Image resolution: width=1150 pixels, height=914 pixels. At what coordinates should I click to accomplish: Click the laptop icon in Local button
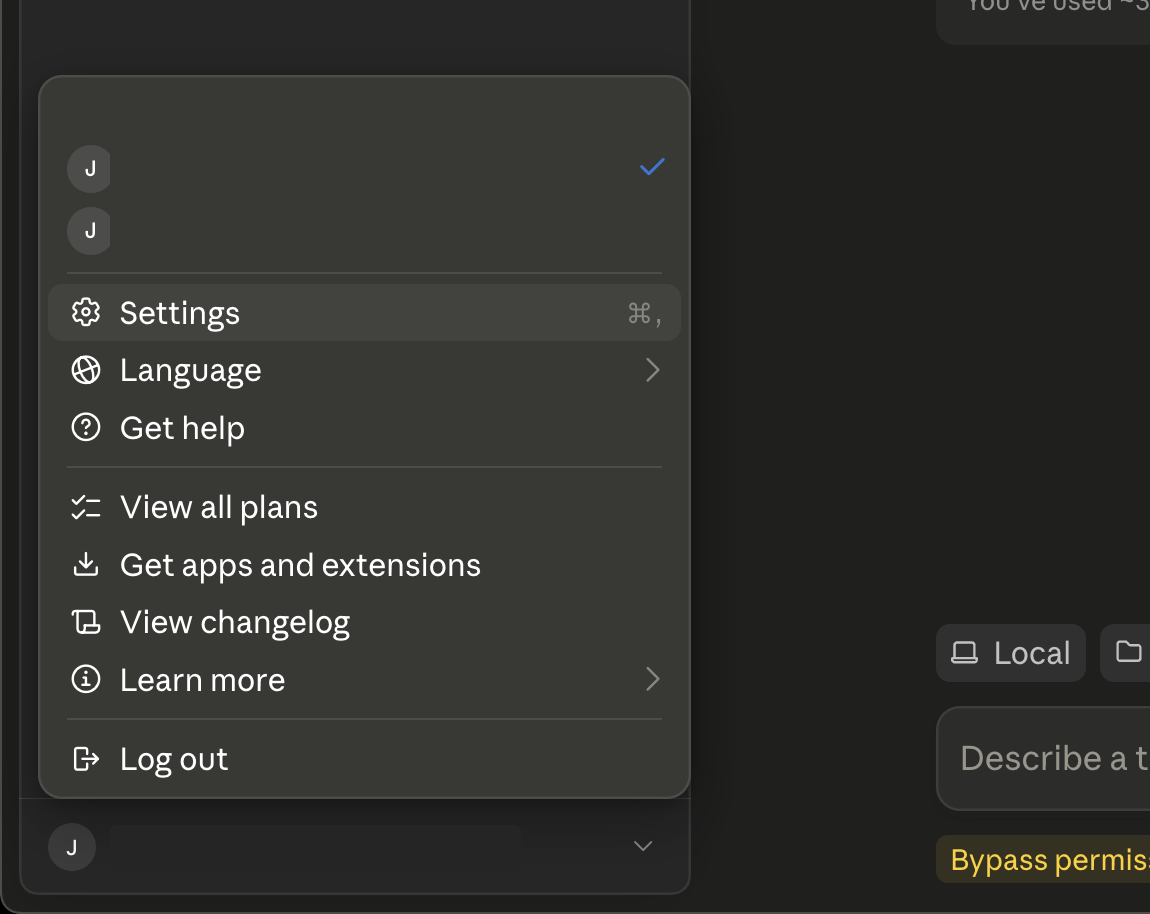click(964, 653)
